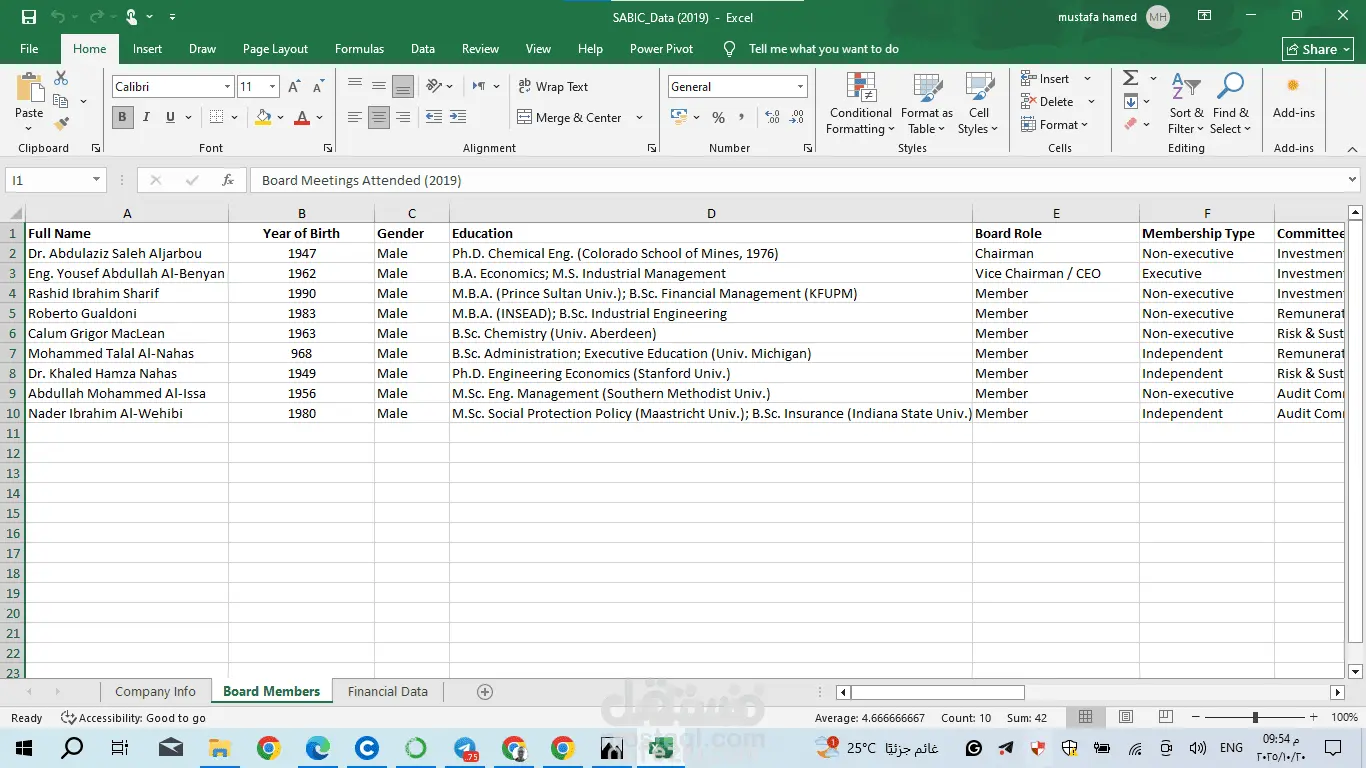Switch to Page Layout view in status bar
The height and width of the screenshot is (768, 1366).
tap(1126, 717)
